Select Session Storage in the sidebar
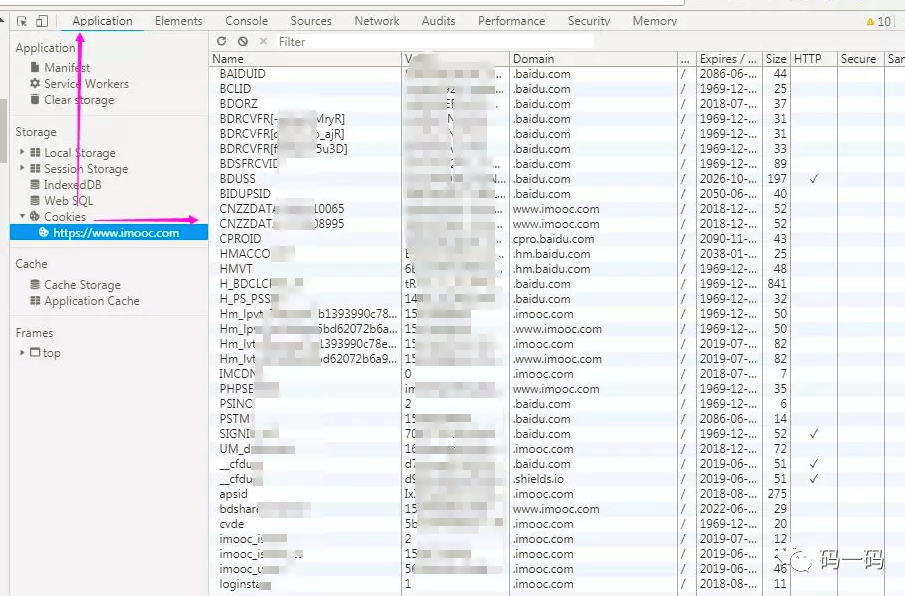This screenshot has width=905, height=596. tap(86, 169)
